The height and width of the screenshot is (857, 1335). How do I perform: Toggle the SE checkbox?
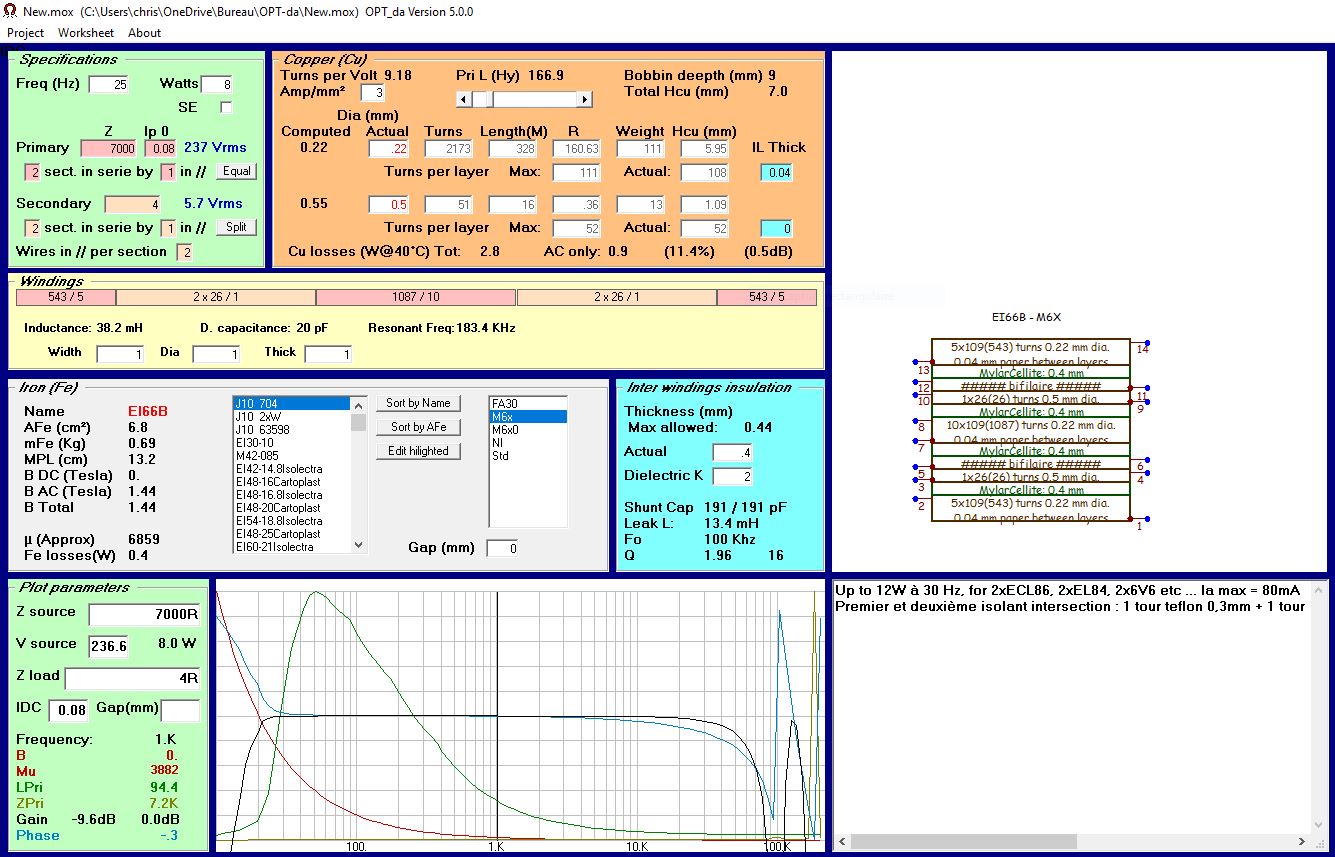[226, 107]
